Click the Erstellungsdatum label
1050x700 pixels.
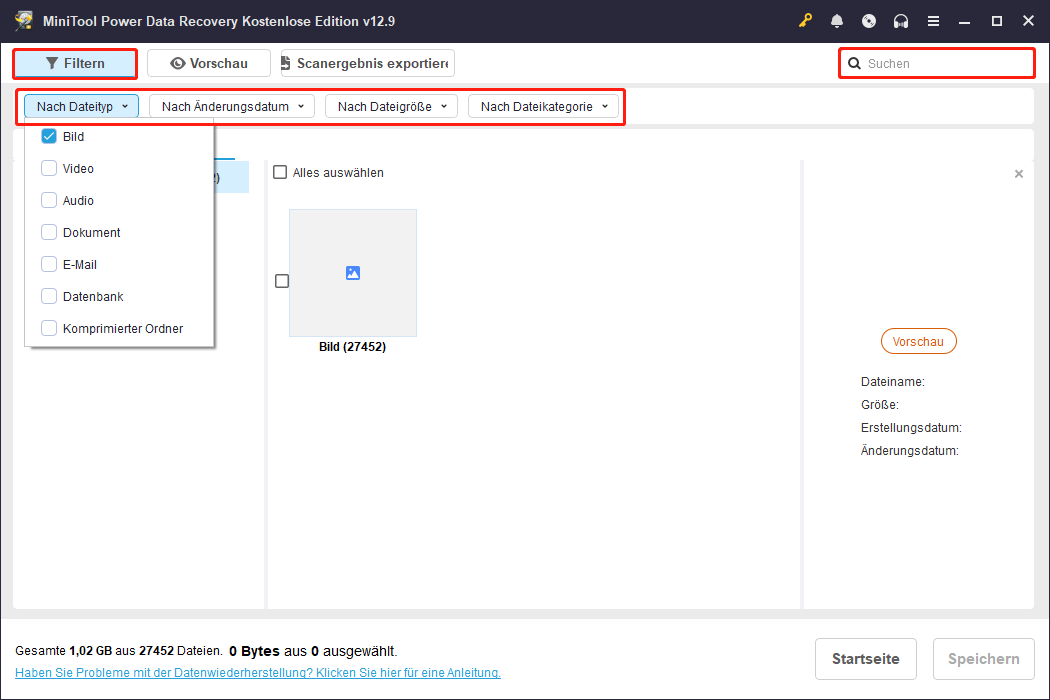[911, 427]
